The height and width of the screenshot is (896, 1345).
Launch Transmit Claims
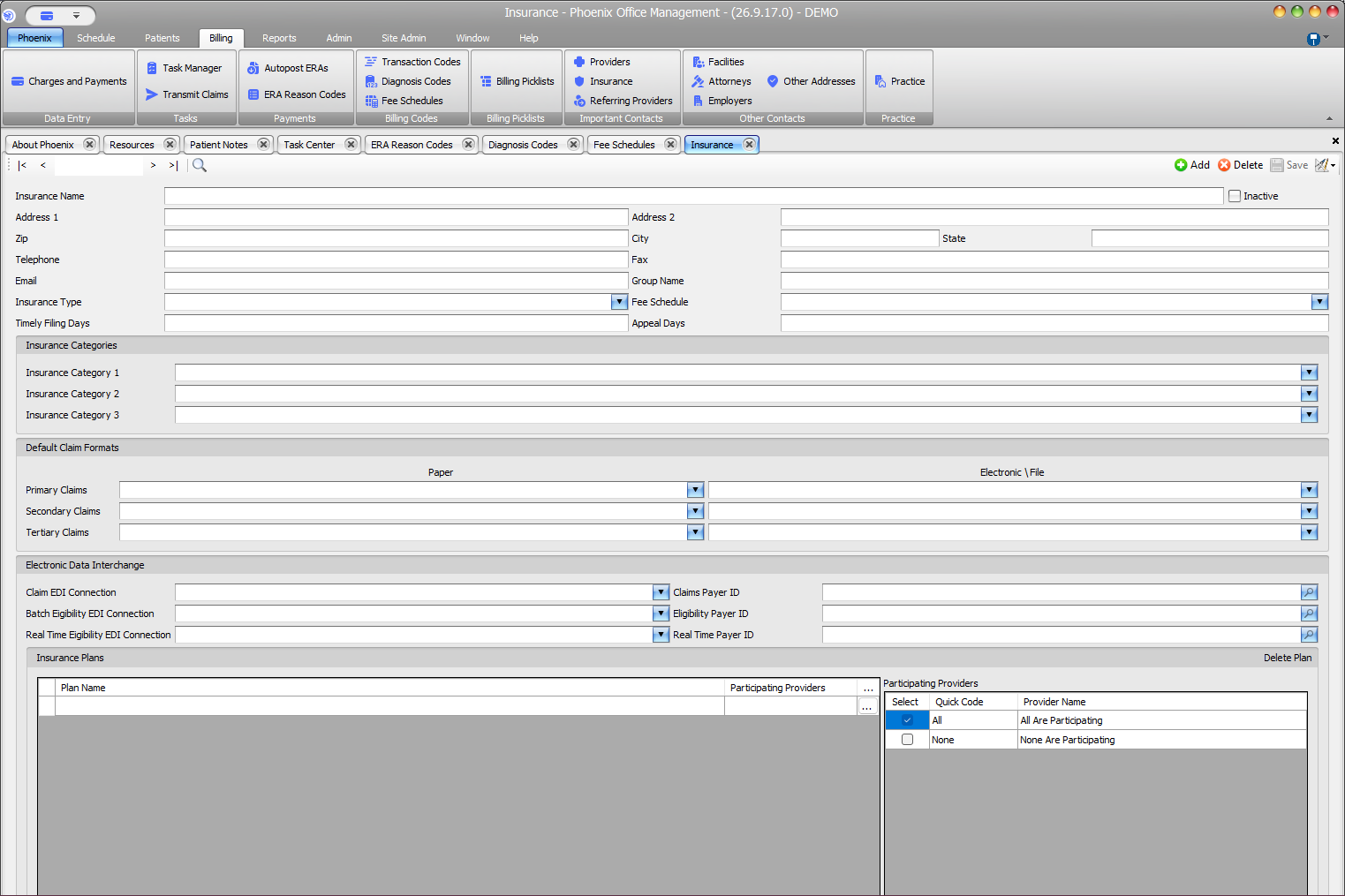186,94
